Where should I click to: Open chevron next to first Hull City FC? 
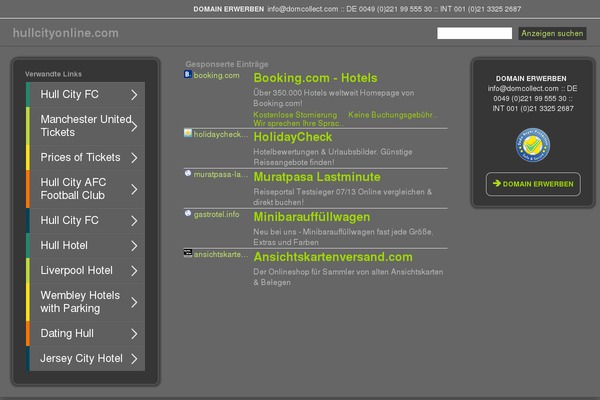click(134, 95)
